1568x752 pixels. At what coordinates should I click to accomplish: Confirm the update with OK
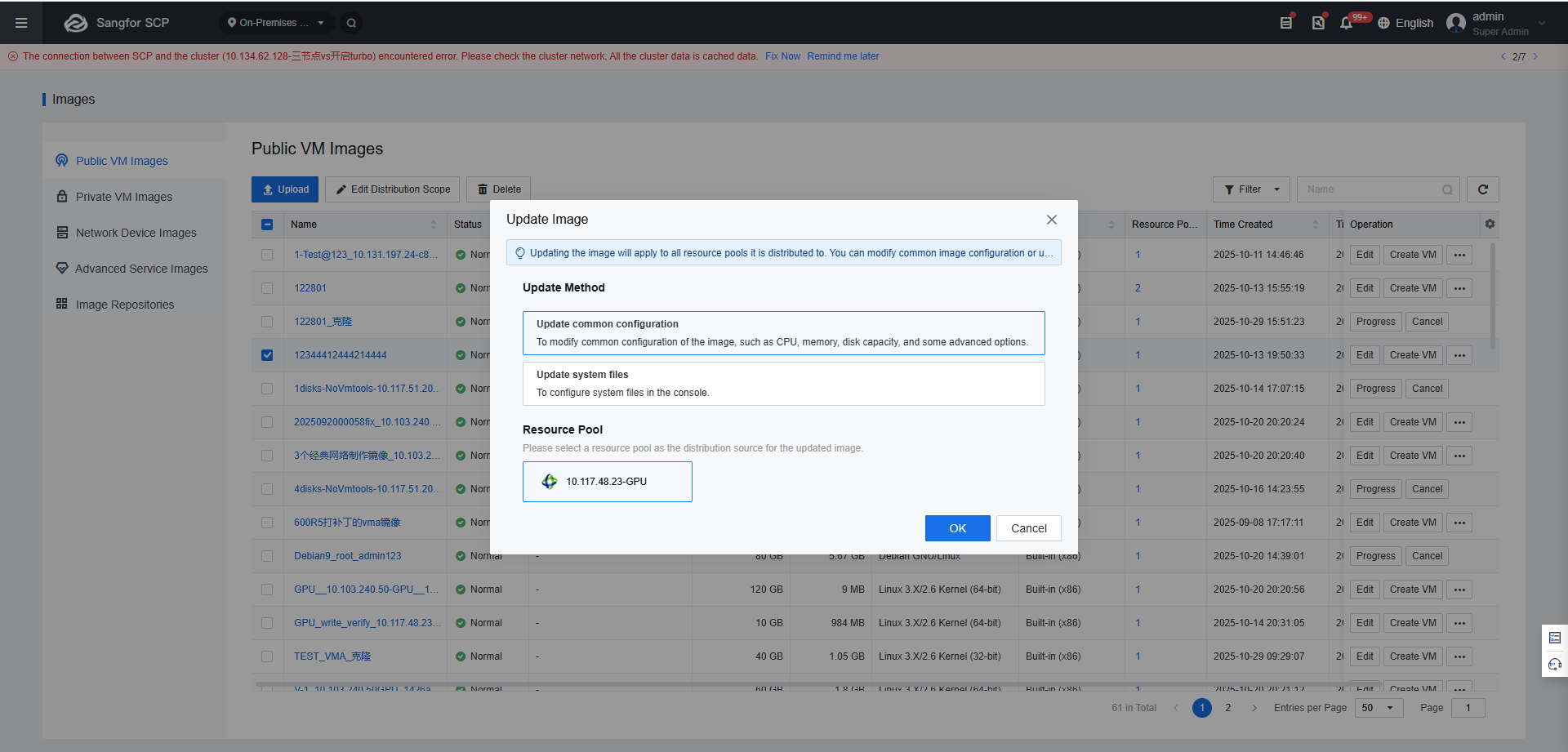tap(958, 528)
